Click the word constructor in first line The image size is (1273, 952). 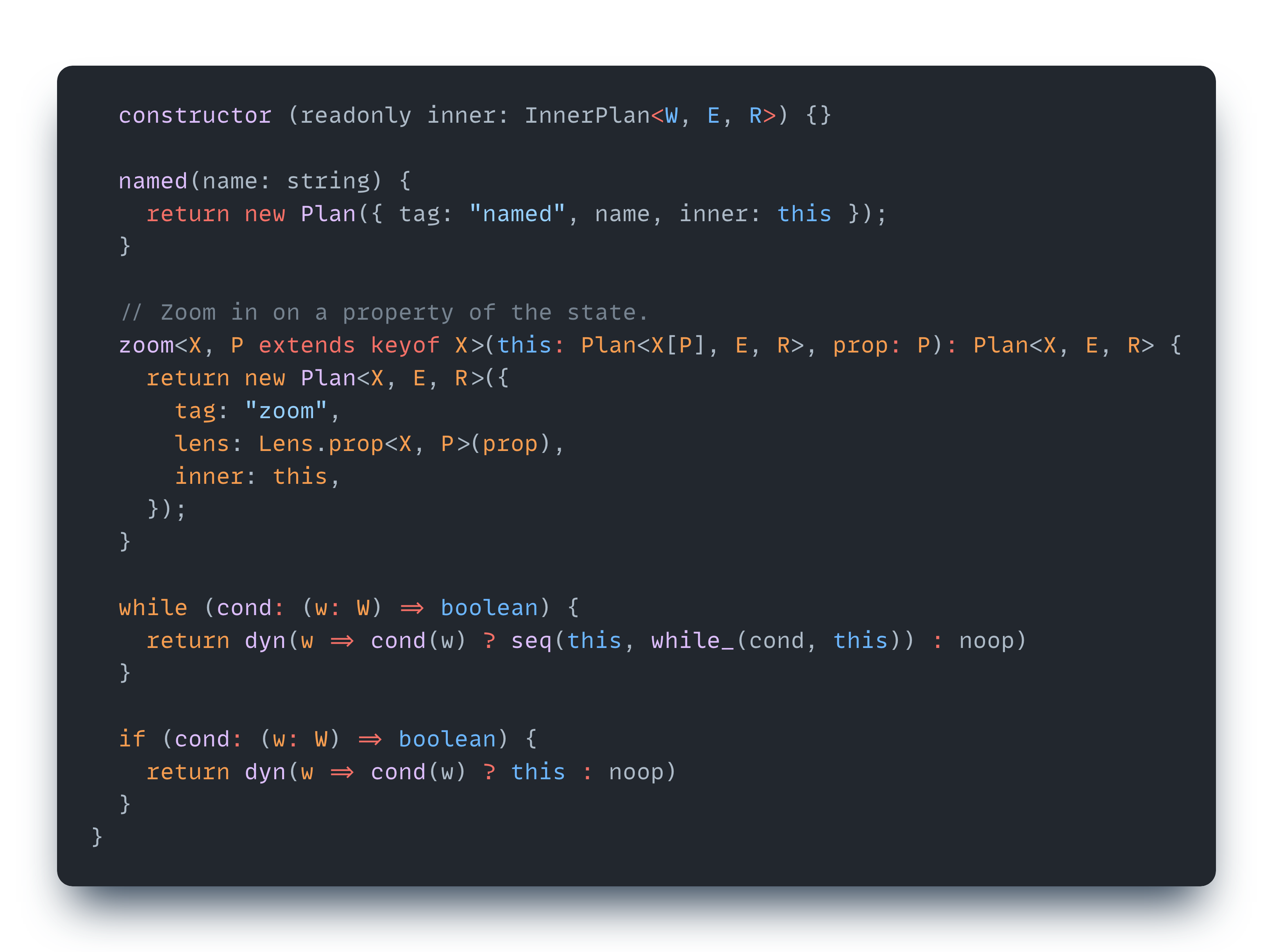195,116
